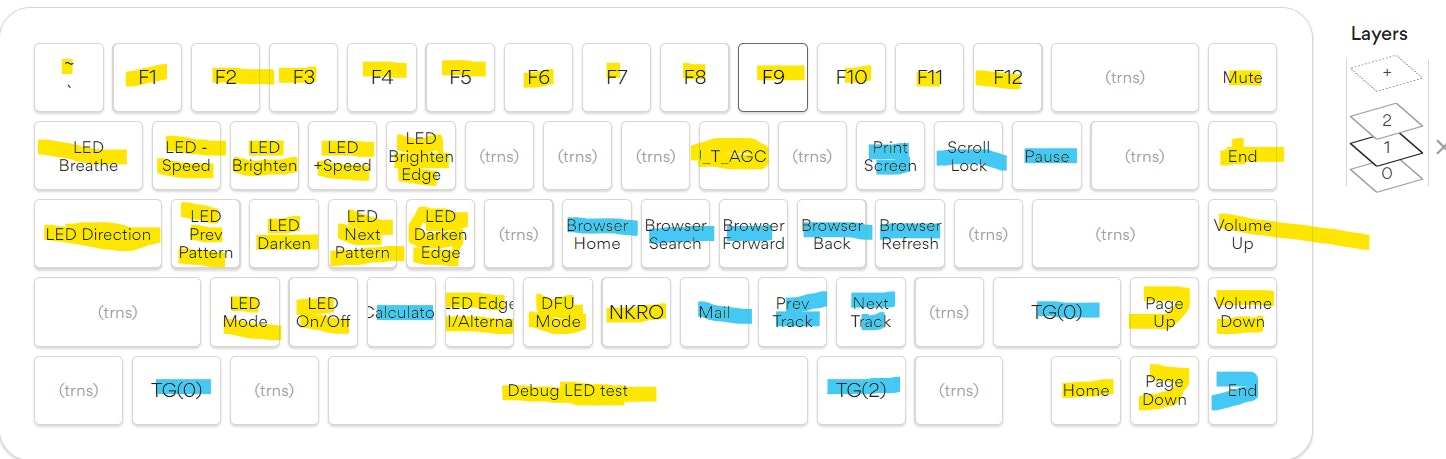Viewport: 1446px width, 459px height.
Task: Select the Volume Up key
Action: click(1242, 234)
